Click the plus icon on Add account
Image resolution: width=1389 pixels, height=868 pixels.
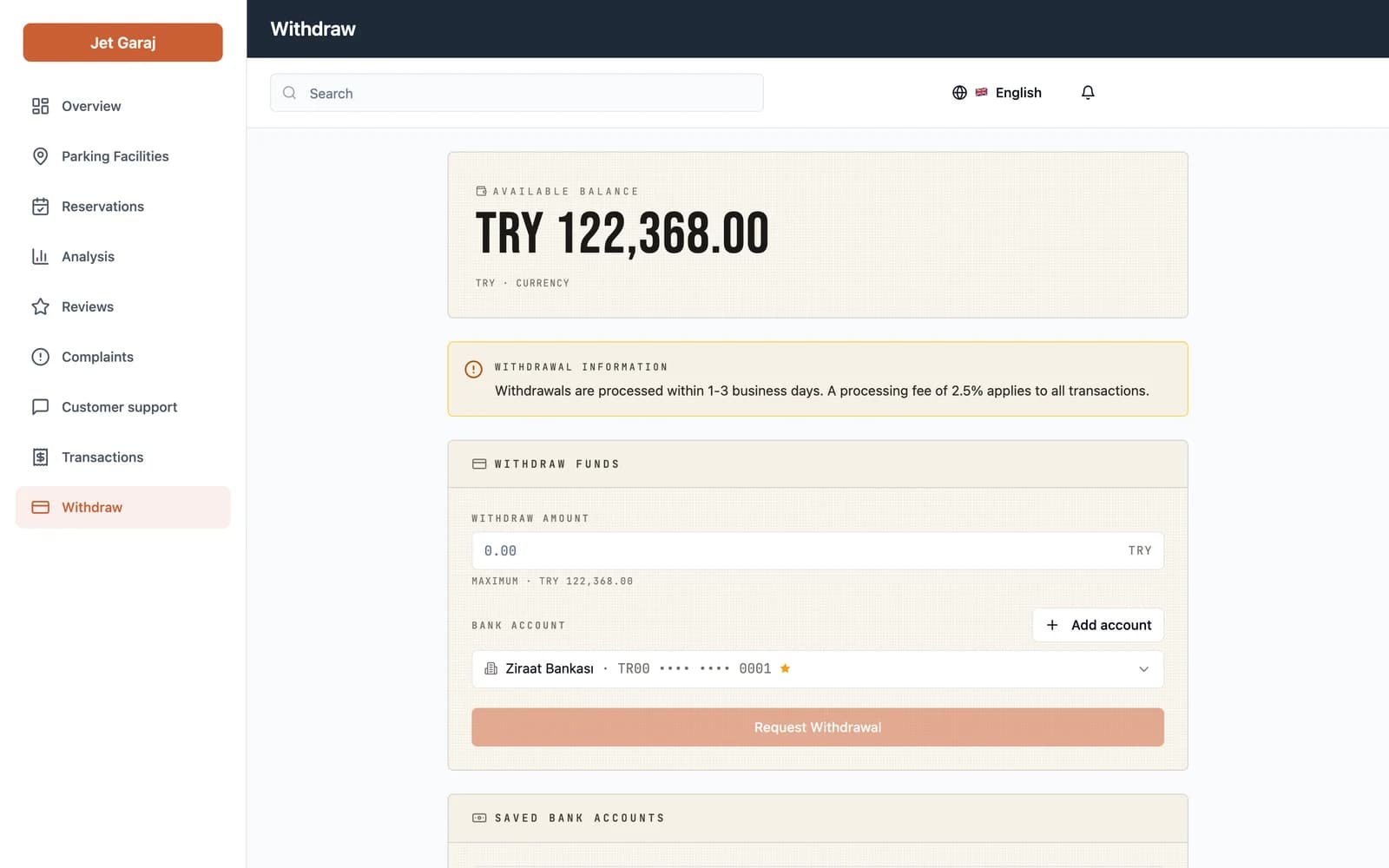click(x=1052, y=625)
